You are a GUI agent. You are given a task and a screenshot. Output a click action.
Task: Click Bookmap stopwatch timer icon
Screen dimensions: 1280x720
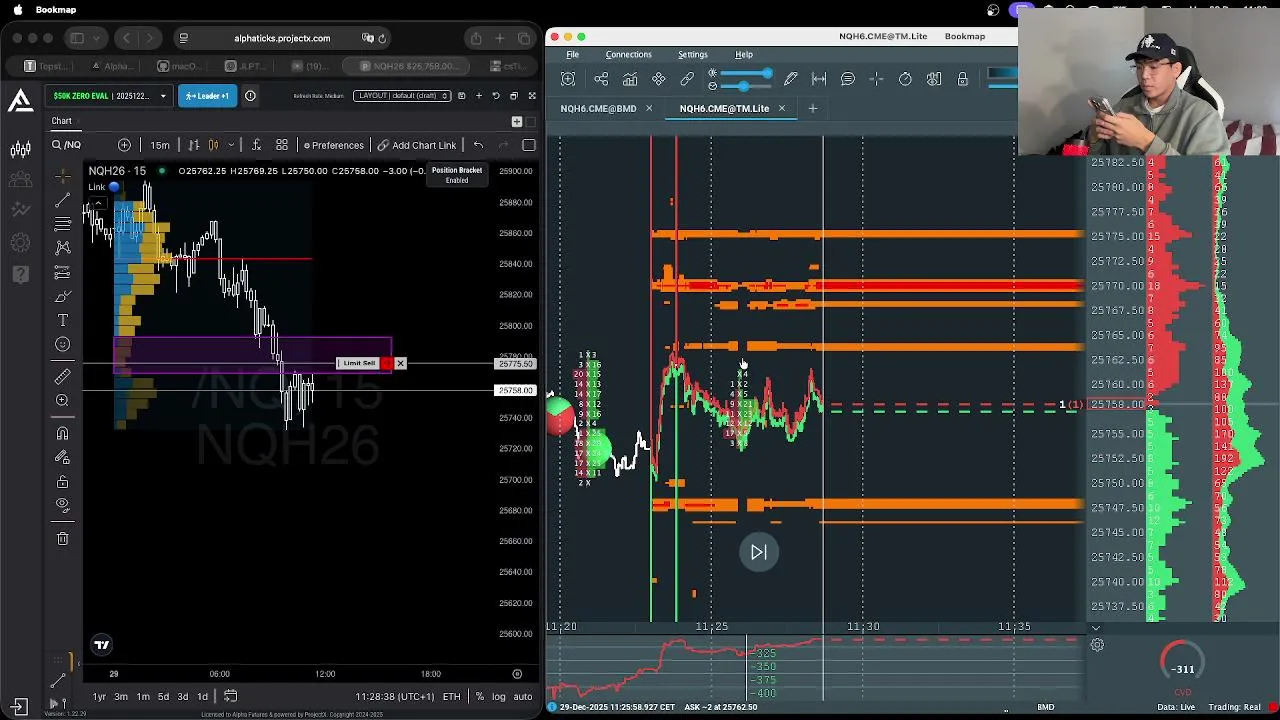tap(905, 79)
